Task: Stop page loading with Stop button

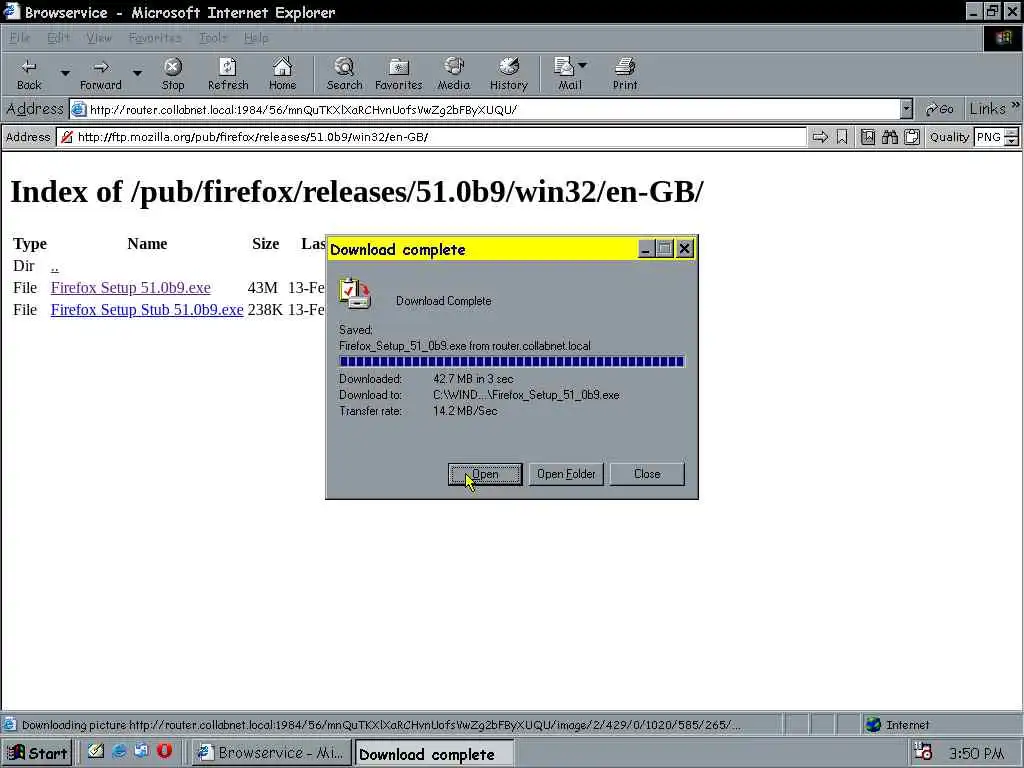Action: (x=172, y=74)
